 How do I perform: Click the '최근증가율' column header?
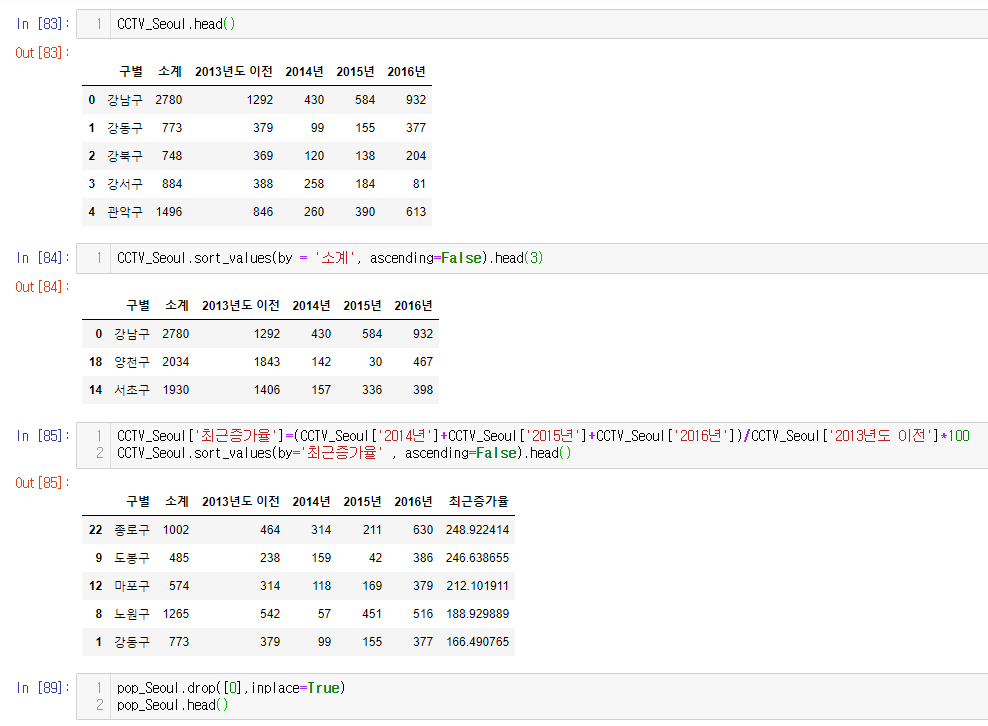(478, 501)
